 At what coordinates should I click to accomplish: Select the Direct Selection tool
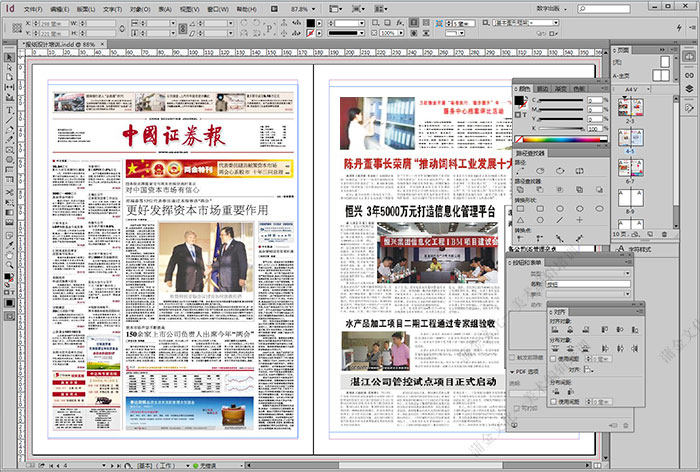(9, 67)
